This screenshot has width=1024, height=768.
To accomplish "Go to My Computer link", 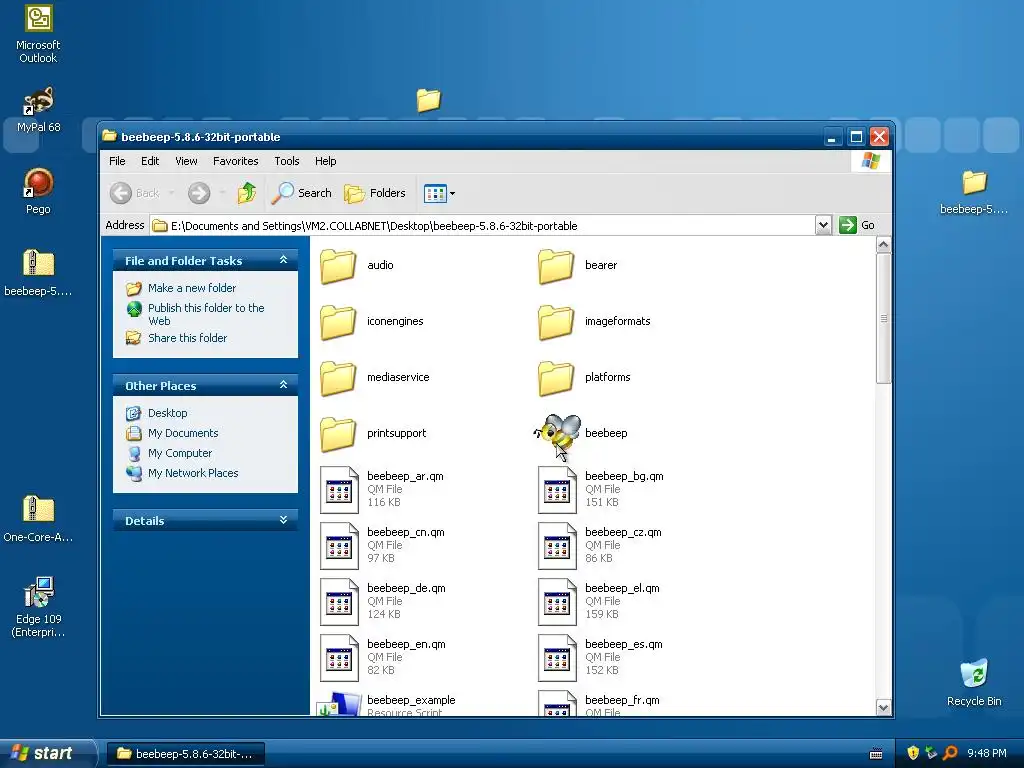I will [x=180, y=453].
